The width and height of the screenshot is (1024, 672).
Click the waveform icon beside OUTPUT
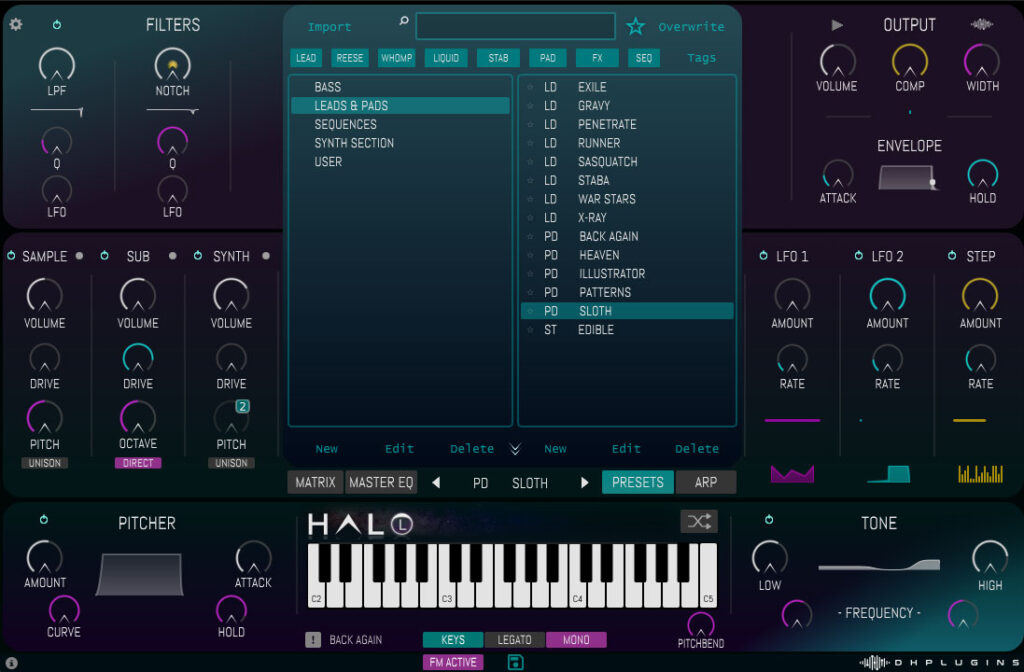click(x=982, y=25)
